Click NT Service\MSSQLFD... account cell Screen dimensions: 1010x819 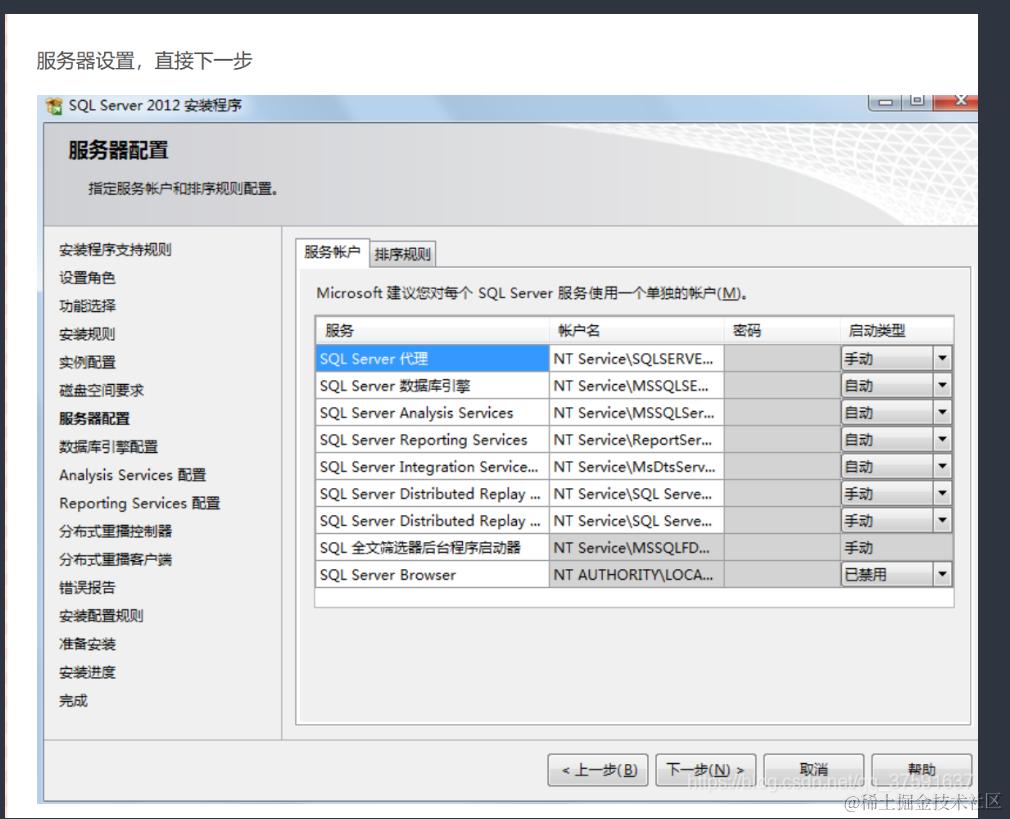pyautogui.click(x=636, y=548)
